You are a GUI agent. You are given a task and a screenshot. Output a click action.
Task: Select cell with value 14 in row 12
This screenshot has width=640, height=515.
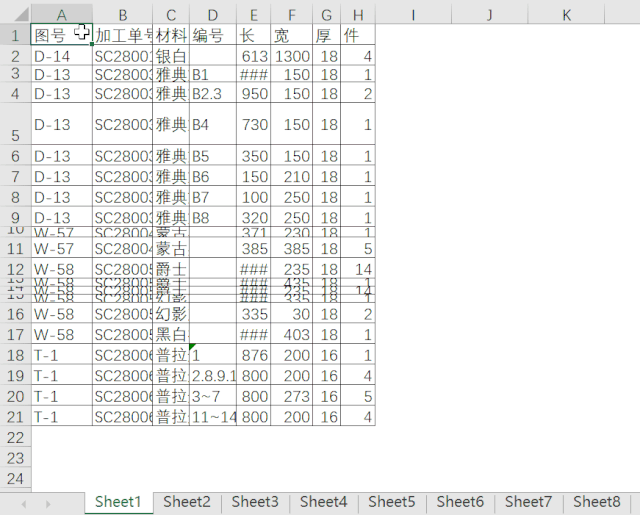point(358,269)
